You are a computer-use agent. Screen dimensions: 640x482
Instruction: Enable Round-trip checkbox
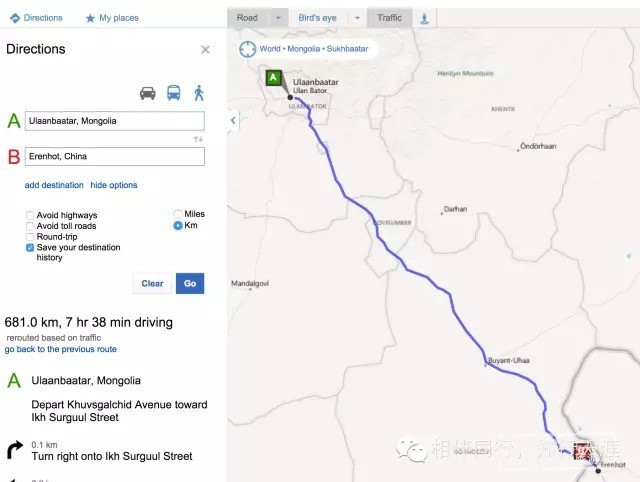30,237
